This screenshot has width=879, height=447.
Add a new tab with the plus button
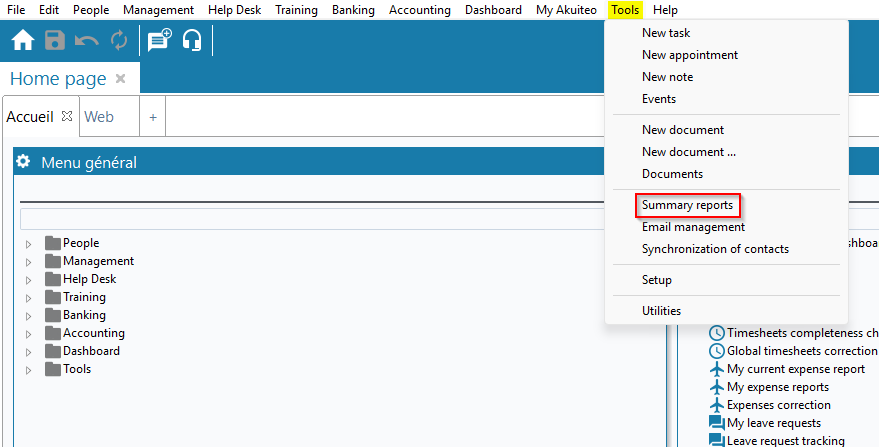click(153, 117)
